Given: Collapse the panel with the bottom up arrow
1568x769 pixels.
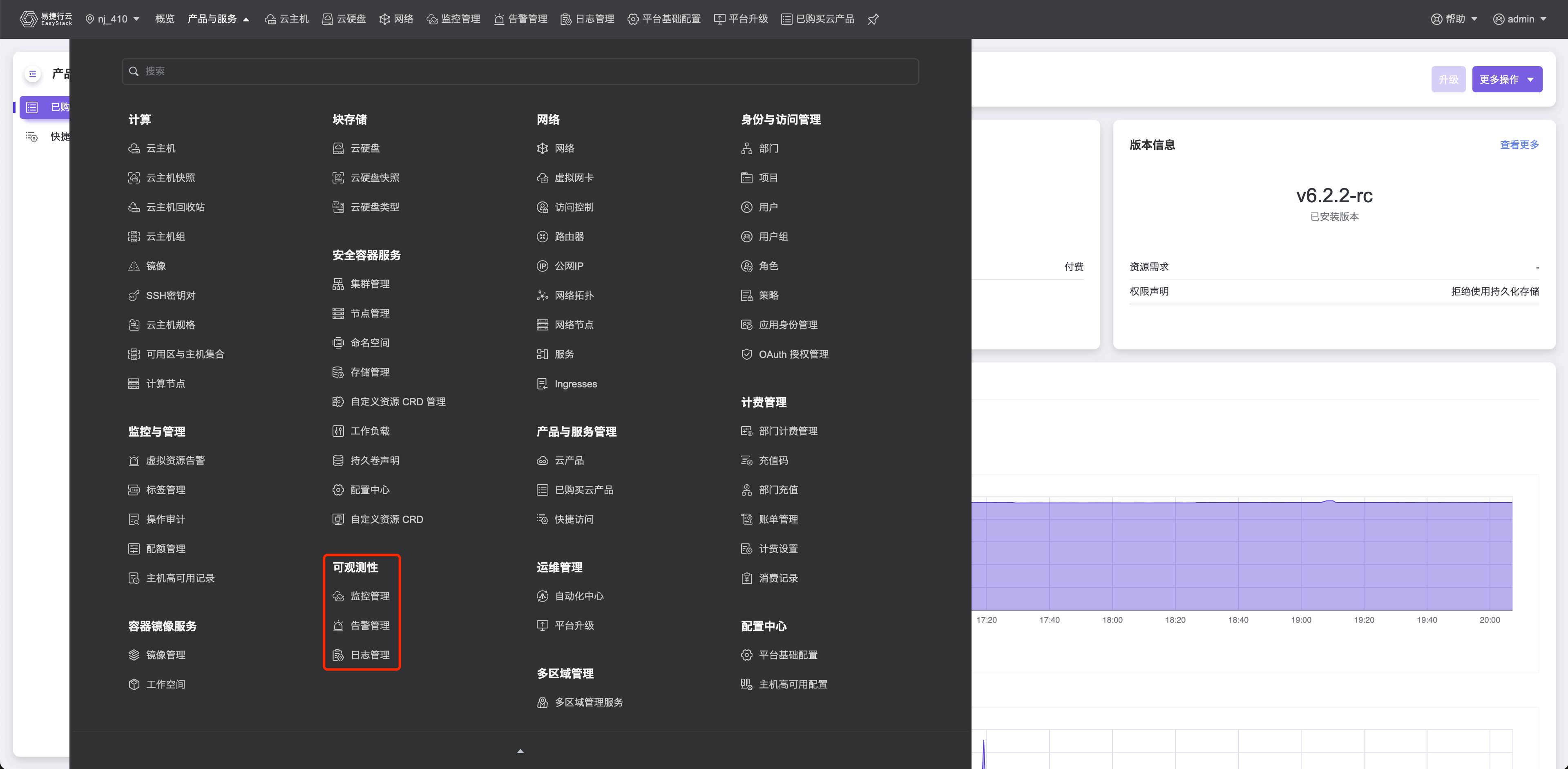Looking at the screenshot, I should pos(520,751).
